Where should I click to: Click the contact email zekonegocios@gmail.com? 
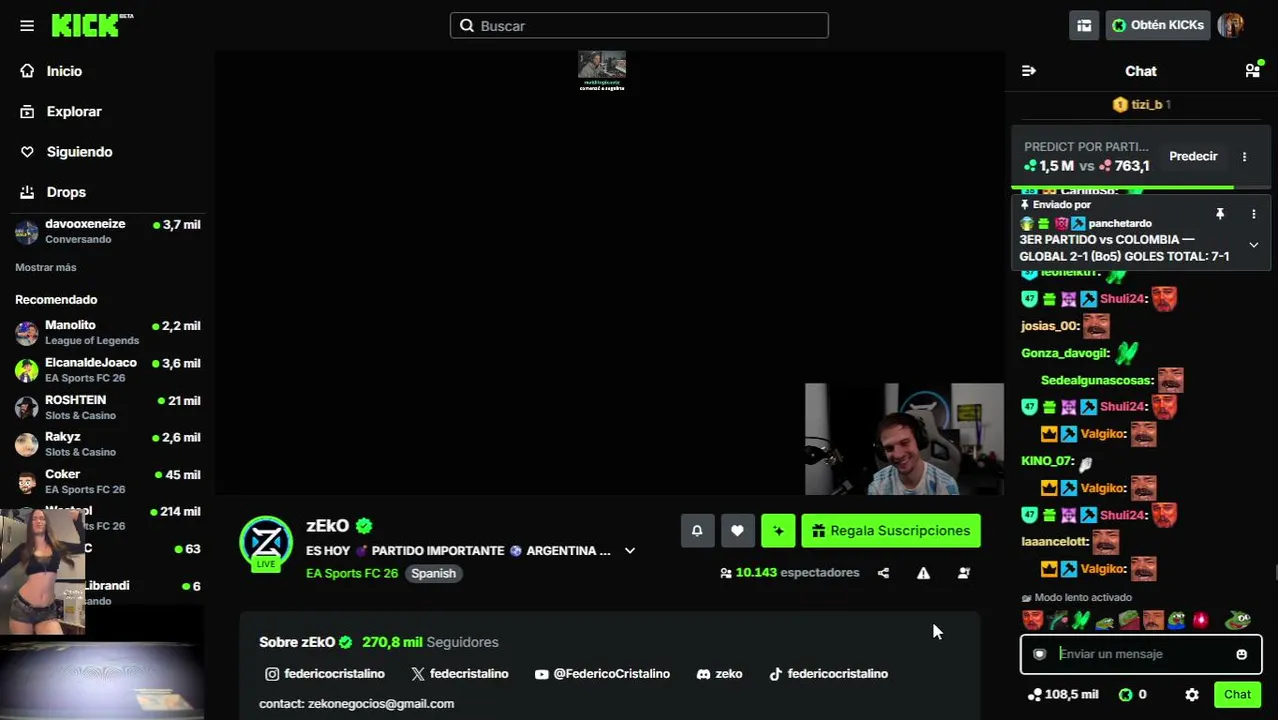coord(381,704)
